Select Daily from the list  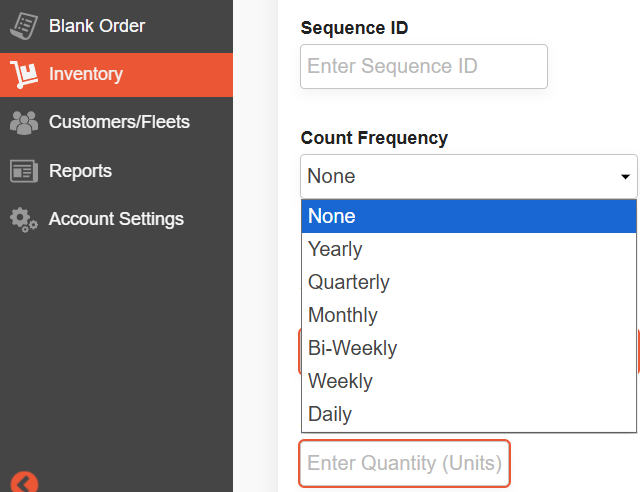pyautogui.click(x=469, y=414)
